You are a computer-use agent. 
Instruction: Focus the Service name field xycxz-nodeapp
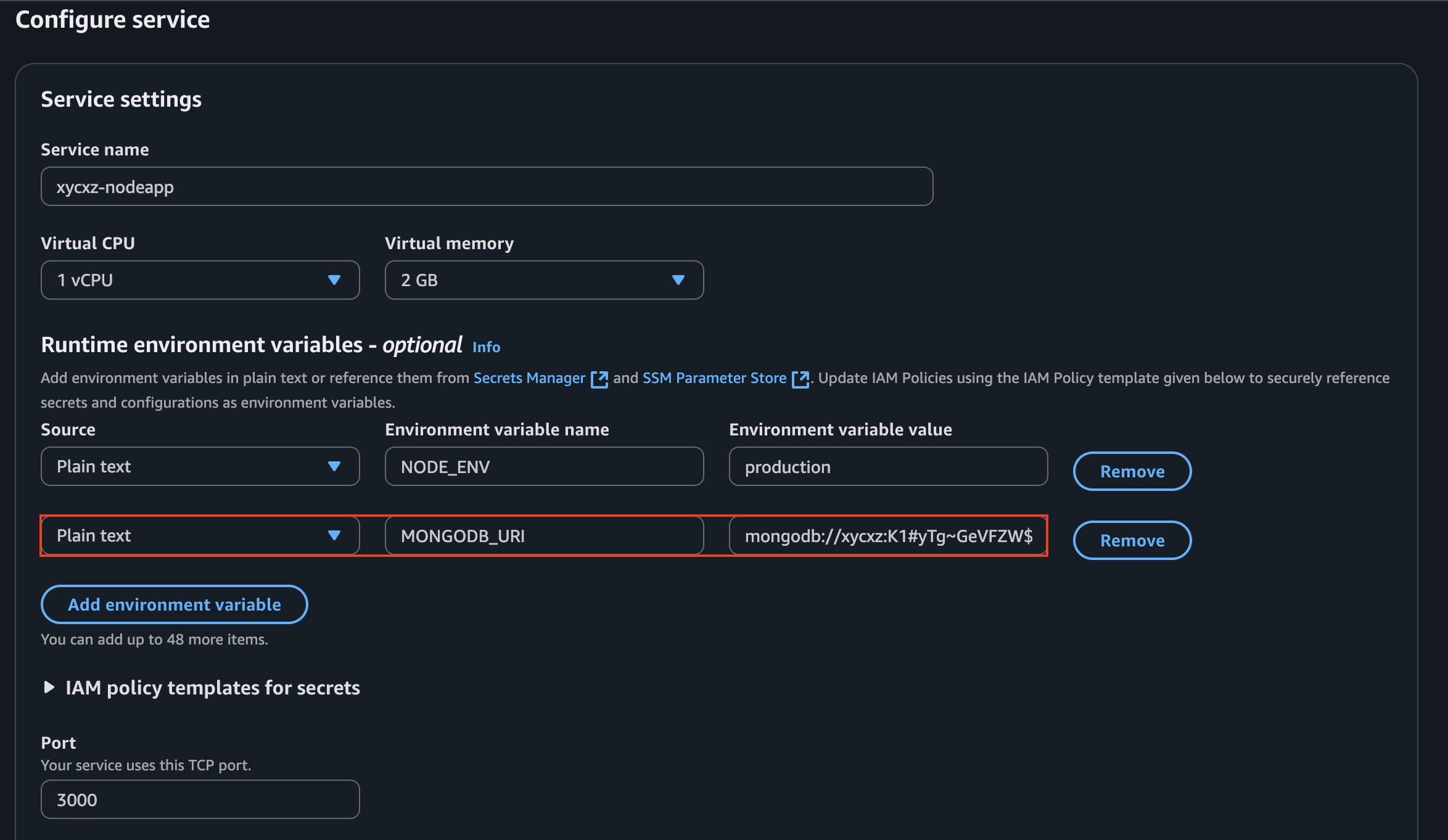click(x=486, y=186)
